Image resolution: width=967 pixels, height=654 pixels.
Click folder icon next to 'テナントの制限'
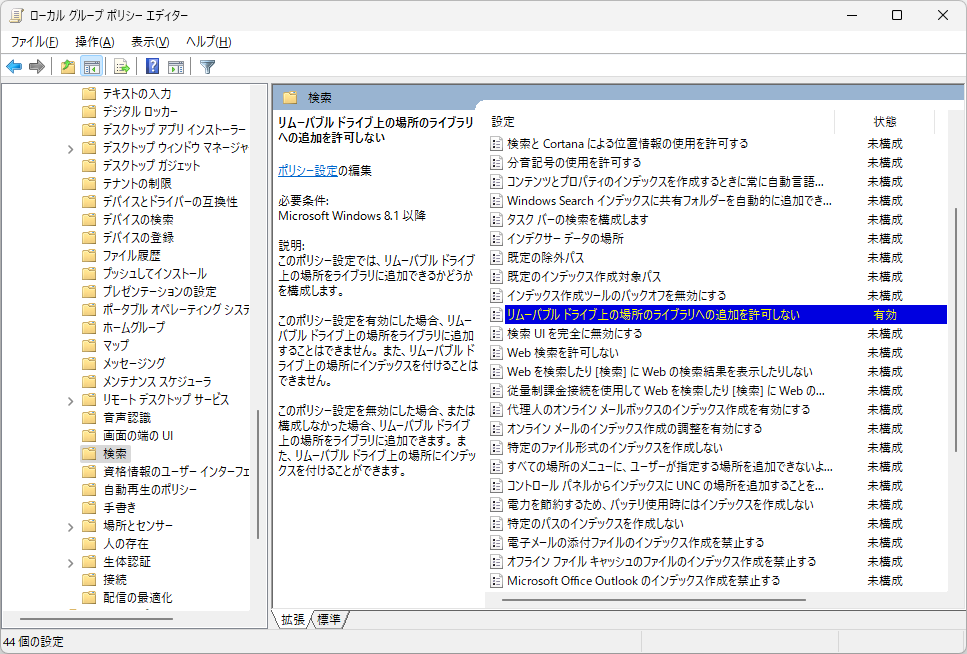(89, 184)
